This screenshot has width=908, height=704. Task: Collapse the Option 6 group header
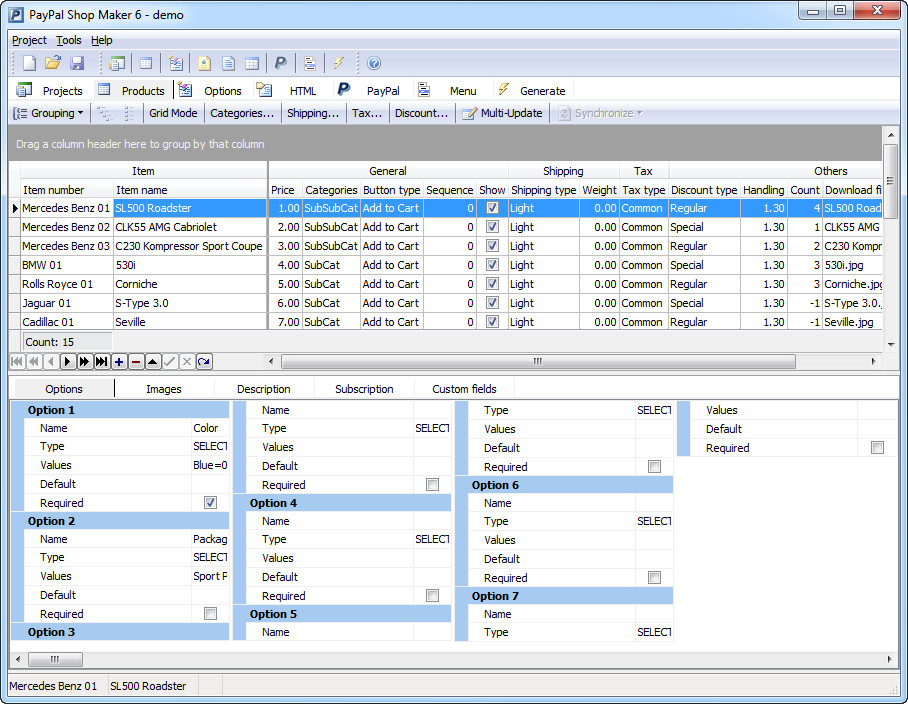pyautogui.click(x=564, y=485)
